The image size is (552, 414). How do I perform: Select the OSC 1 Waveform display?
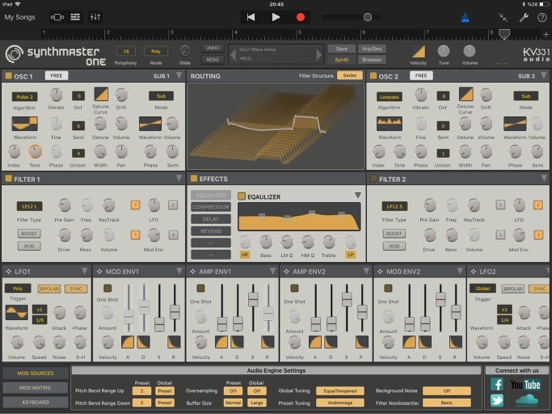coord(25,124)
